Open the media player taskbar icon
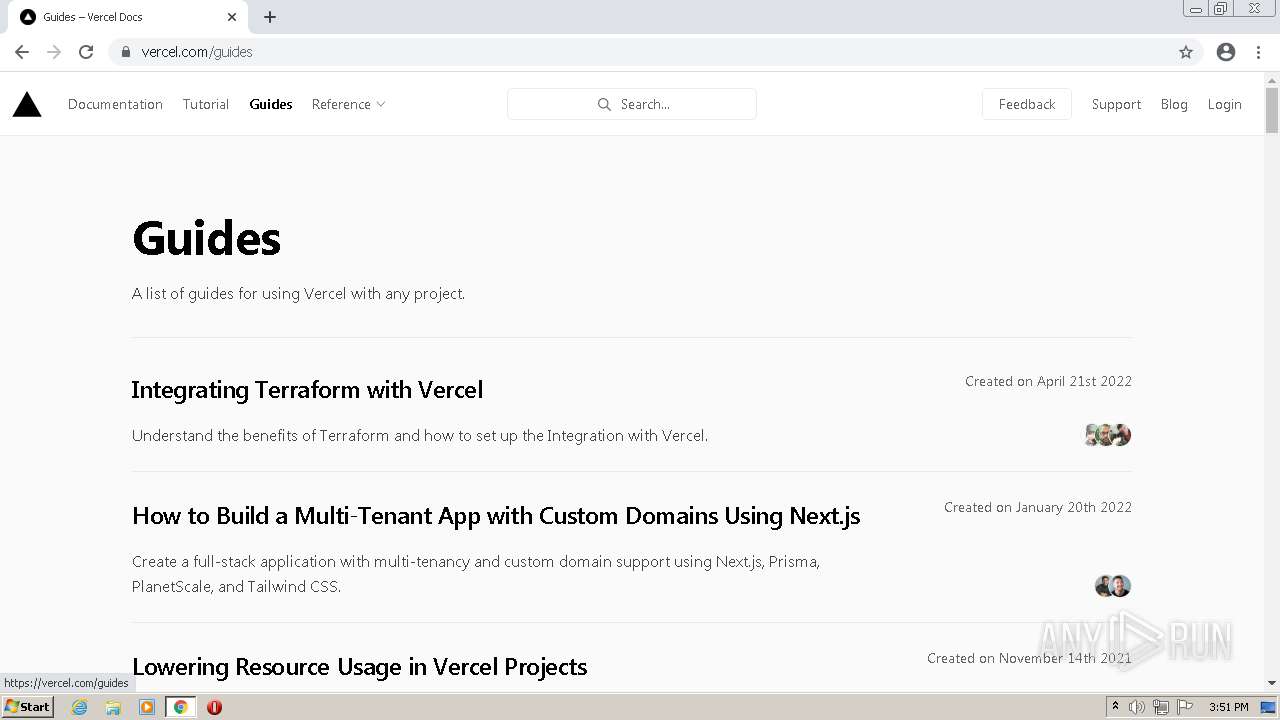 coord(147,707)
